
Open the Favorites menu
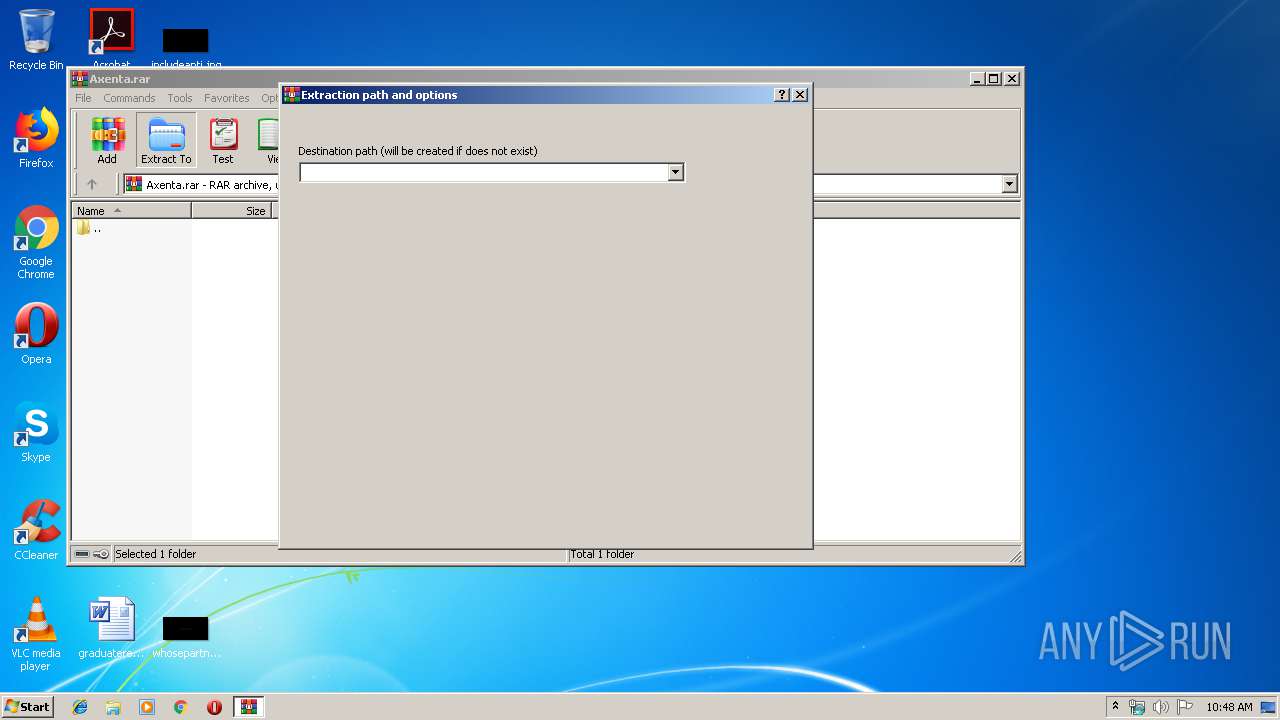pyautogui.click(x=227, y=98)
